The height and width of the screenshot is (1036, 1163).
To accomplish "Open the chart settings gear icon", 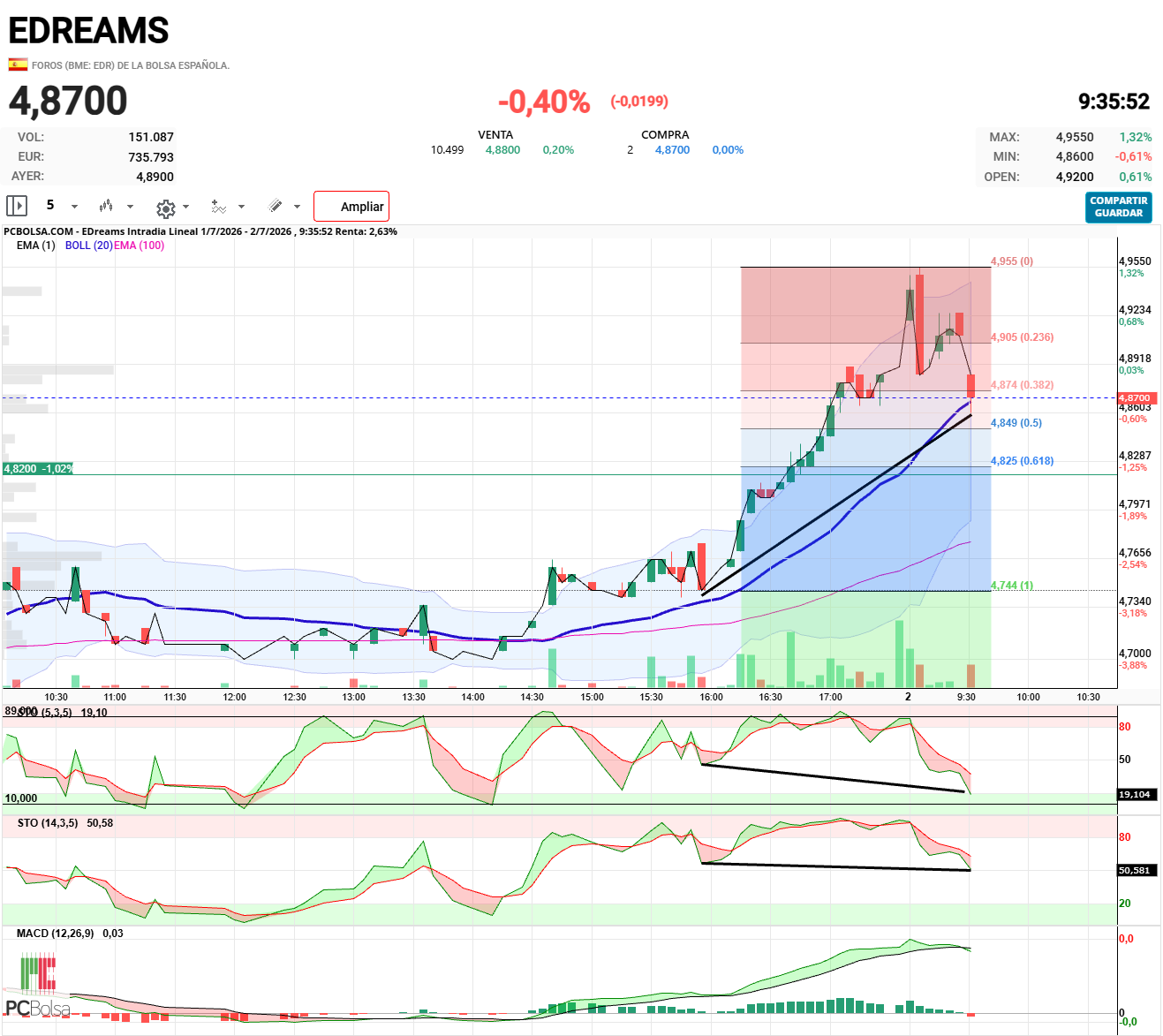I will click(x=165, y=208).
